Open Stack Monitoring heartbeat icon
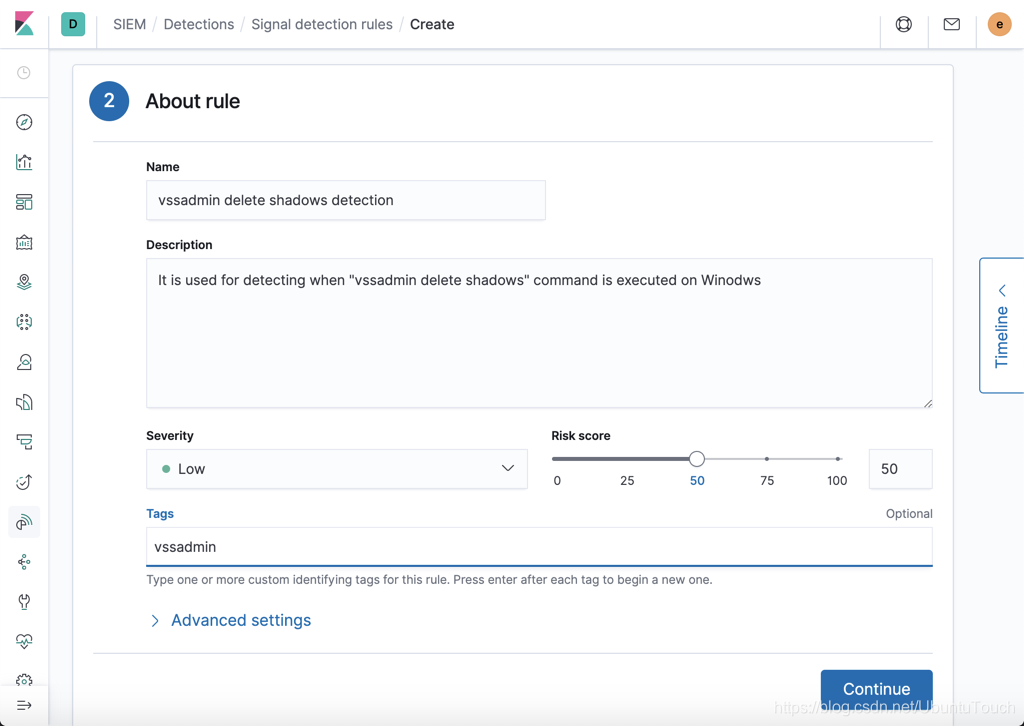This screenshot has height=726, width=1024. pos(24,641)
